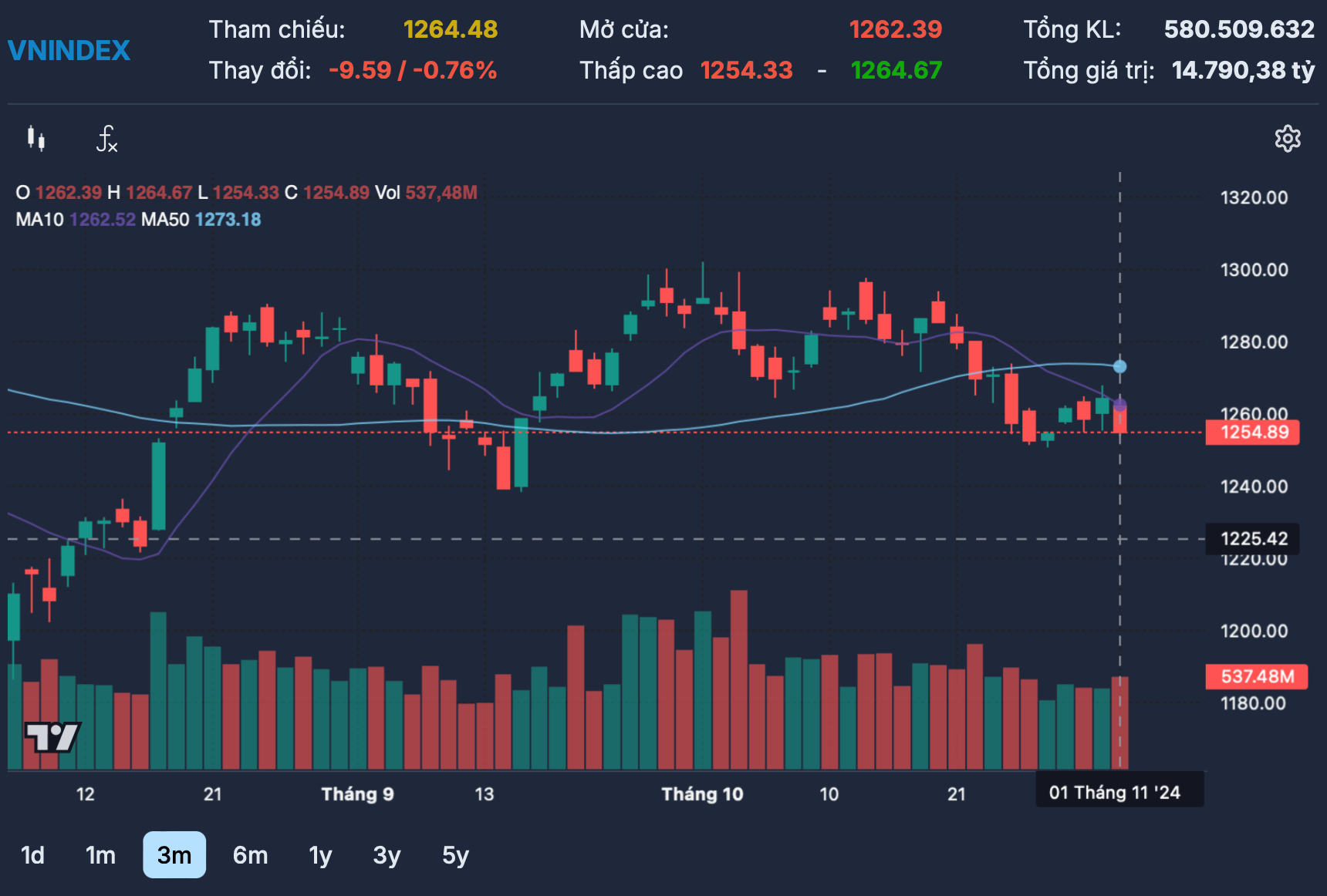Viewport: 1327px width, 896px height.
Task: Click the TradingView logo
Action: click(x=52, y=737)
